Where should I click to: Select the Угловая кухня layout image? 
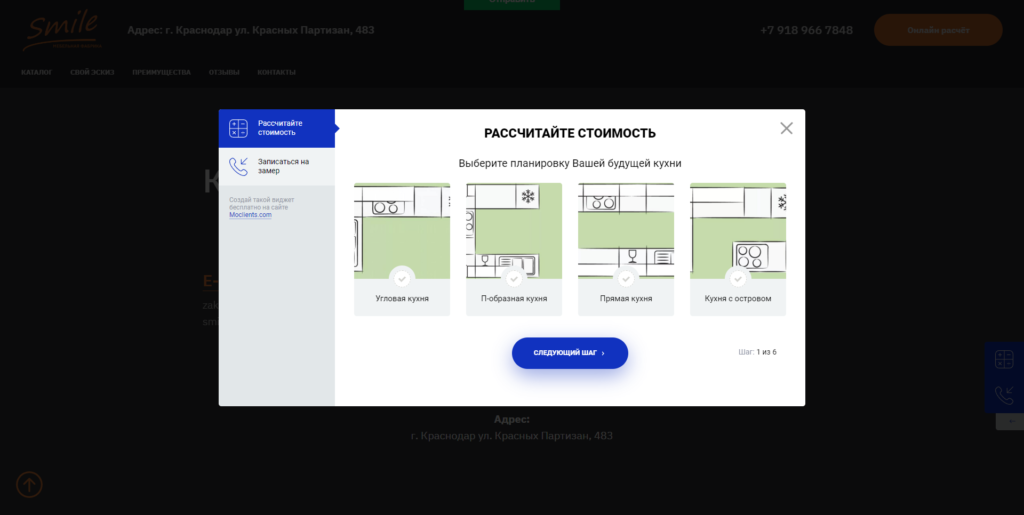(x=402, y=231)
